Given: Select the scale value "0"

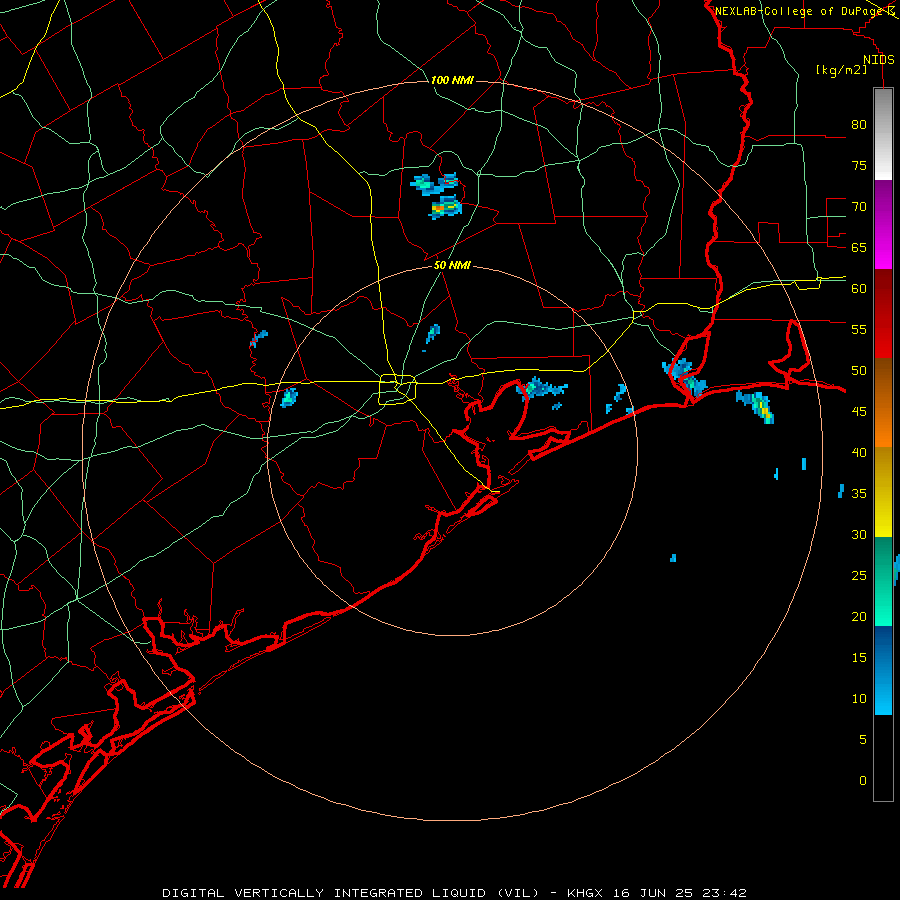Looking at the screenshot, I should pyautogui.click(x=863, y=781).
